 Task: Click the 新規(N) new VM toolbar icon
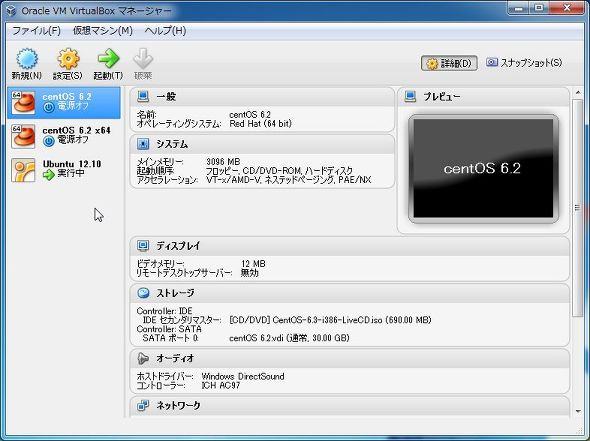coord(26,59)
